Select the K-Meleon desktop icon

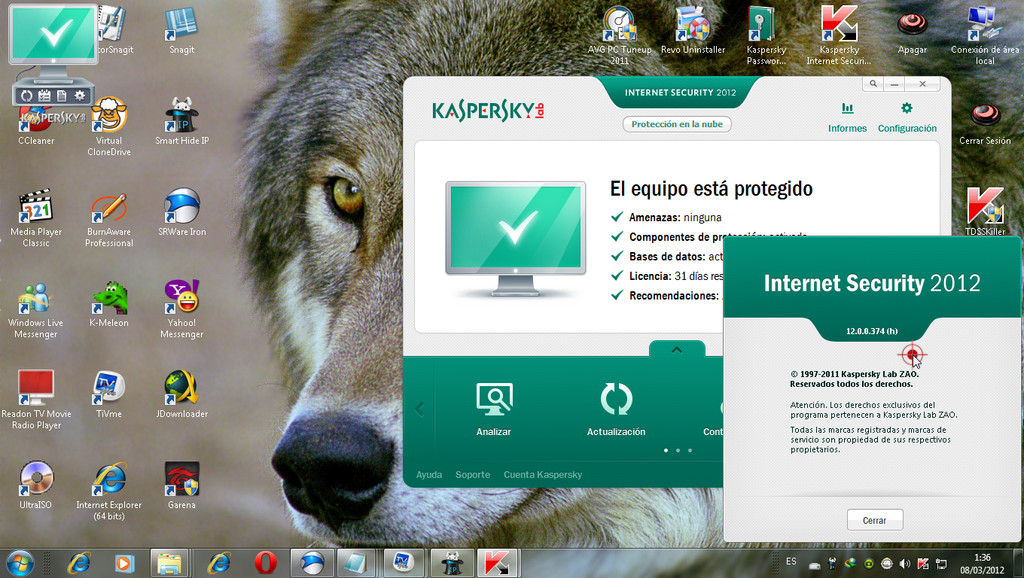(x=109, y=304)
